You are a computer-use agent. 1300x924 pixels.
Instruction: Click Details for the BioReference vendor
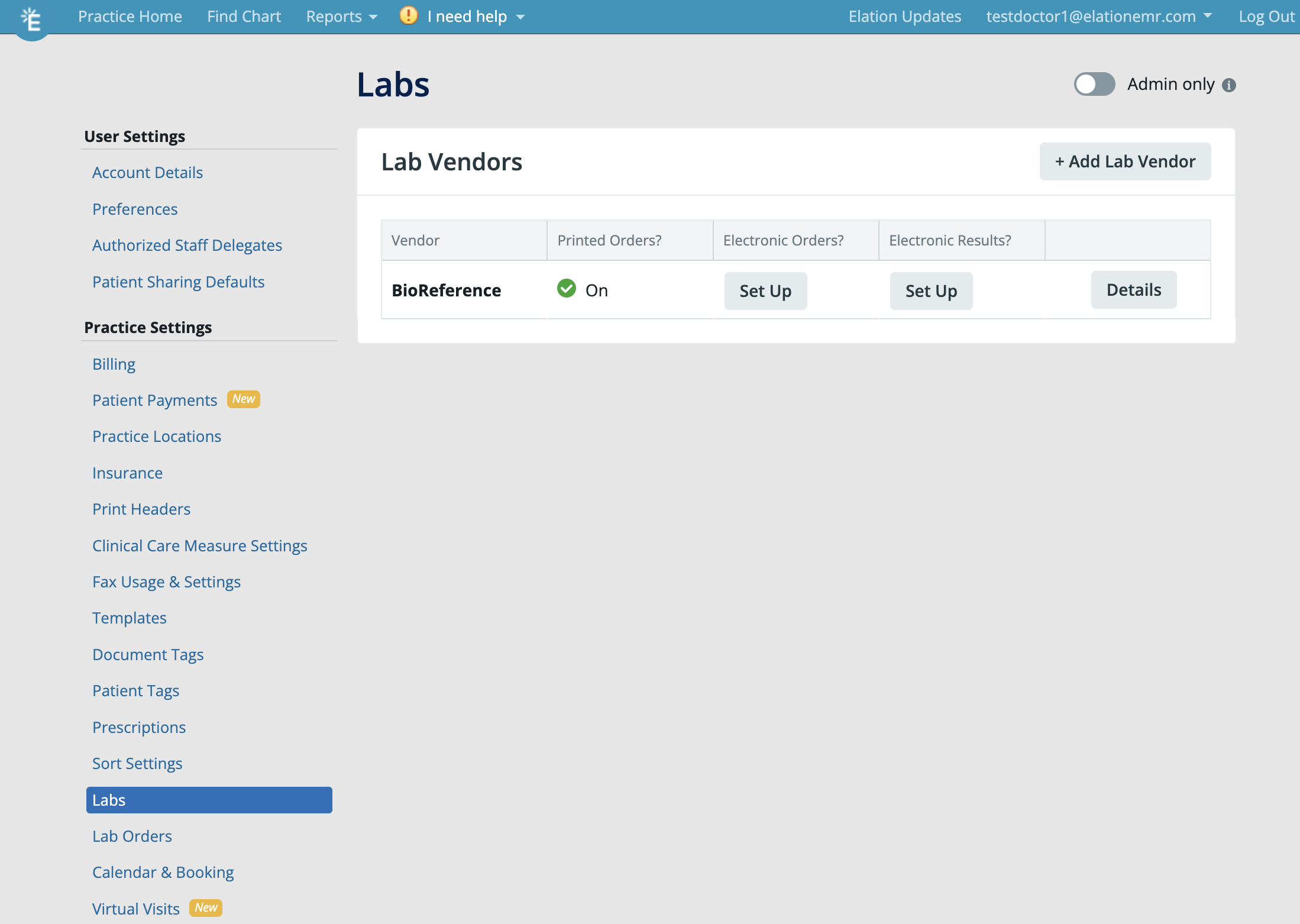(x=1133, y=289)
